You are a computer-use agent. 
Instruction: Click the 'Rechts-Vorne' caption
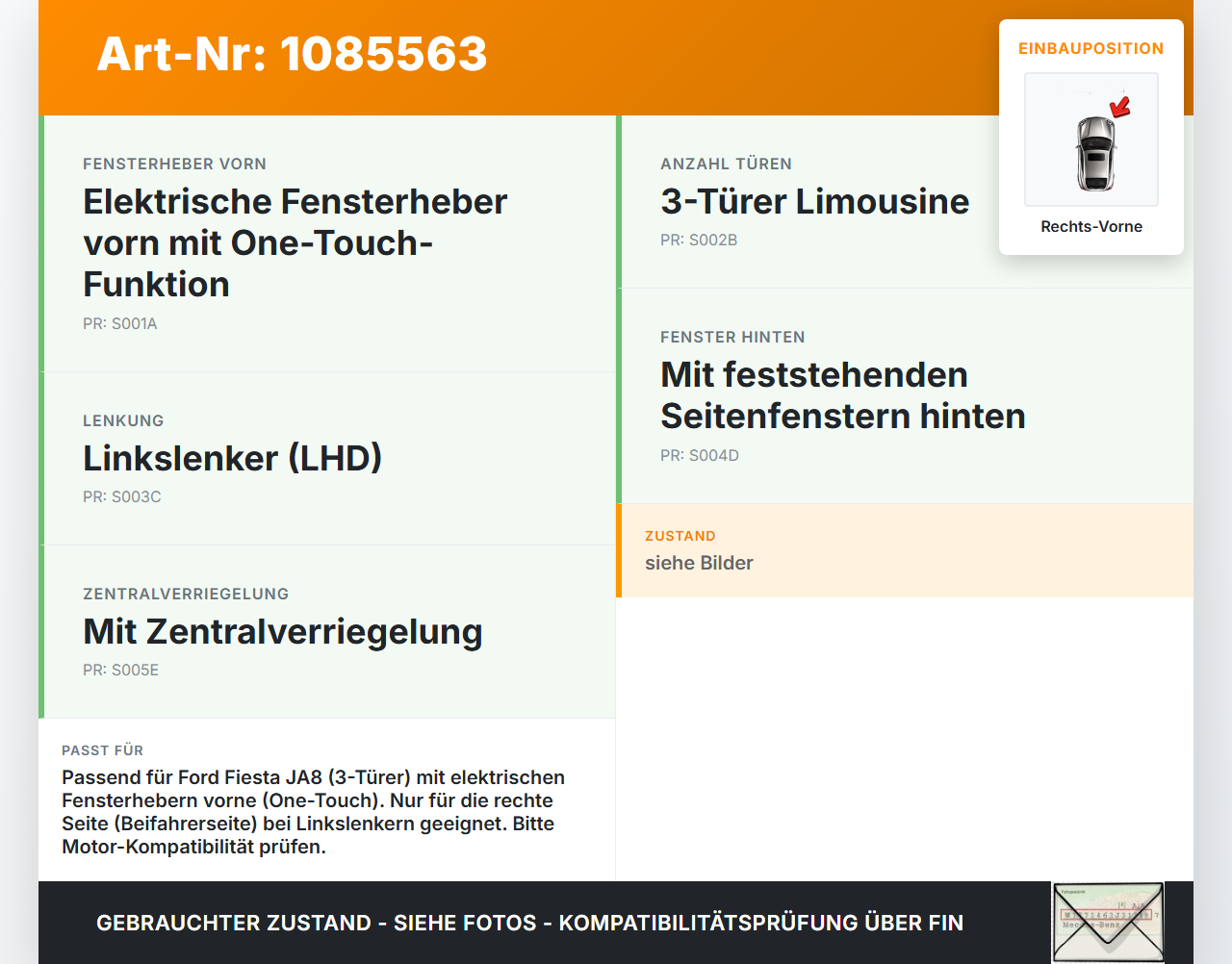point(1091,226)
